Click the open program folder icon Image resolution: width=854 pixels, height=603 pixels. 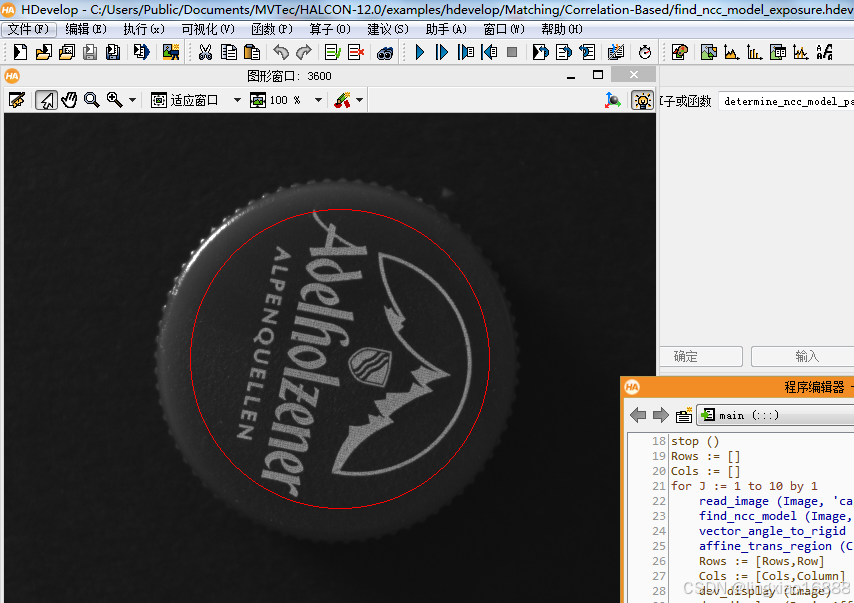pyautogui.click(x=44, y=52)
